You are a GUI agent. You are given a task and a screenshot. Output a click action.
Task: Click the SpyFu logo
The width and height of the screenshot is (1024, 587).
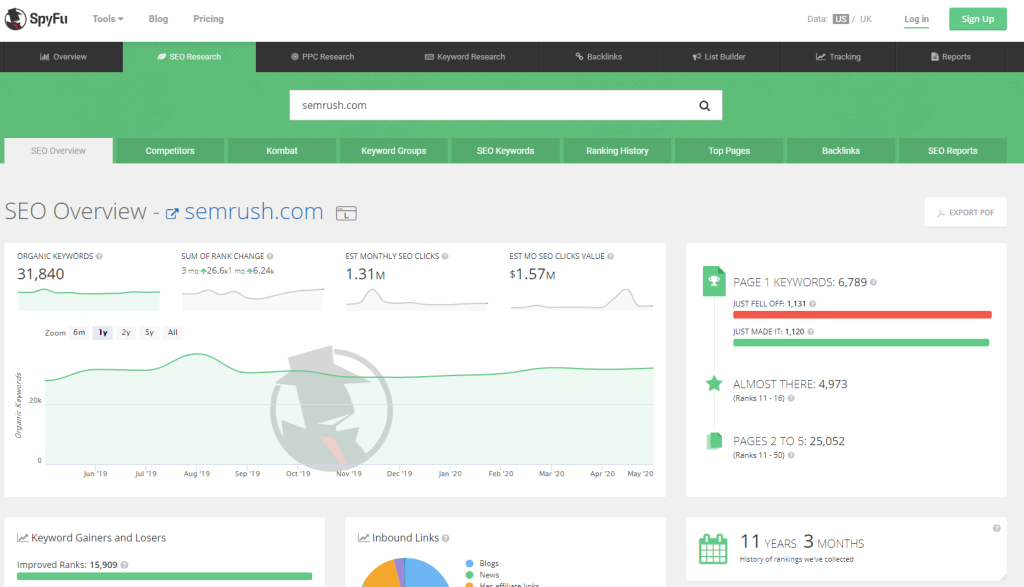37,19
